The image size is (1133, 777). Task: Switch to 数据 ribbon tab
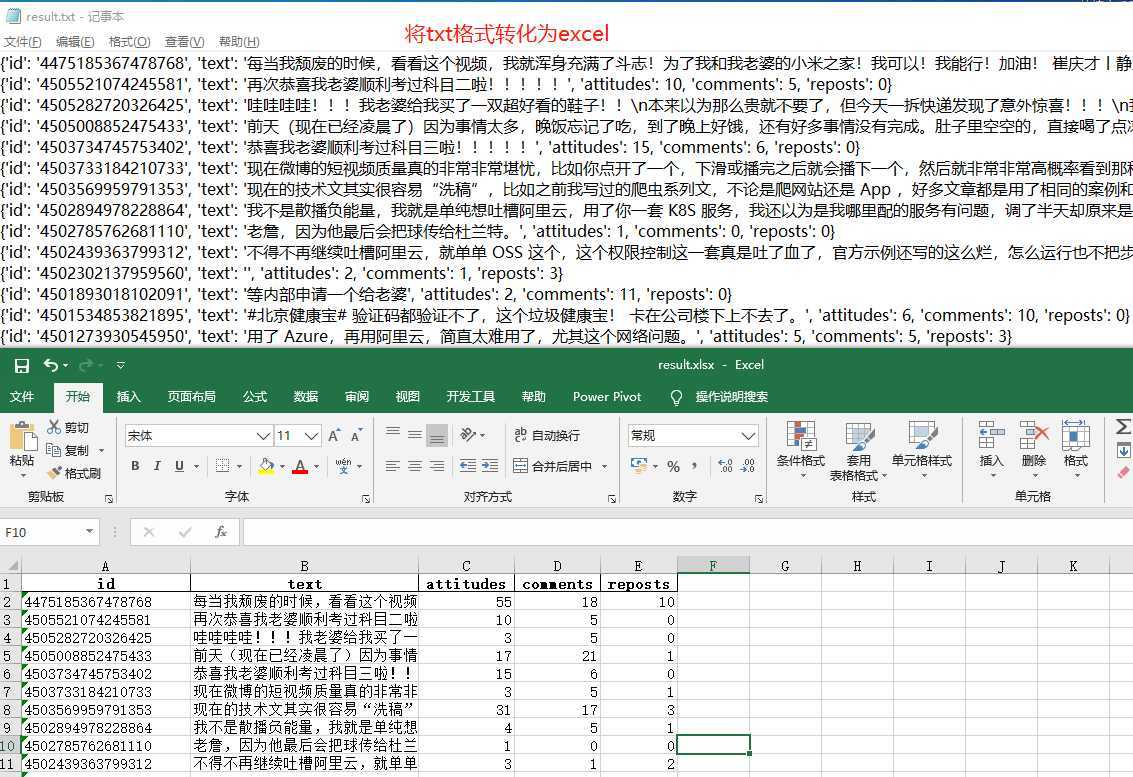pos(306,396)
